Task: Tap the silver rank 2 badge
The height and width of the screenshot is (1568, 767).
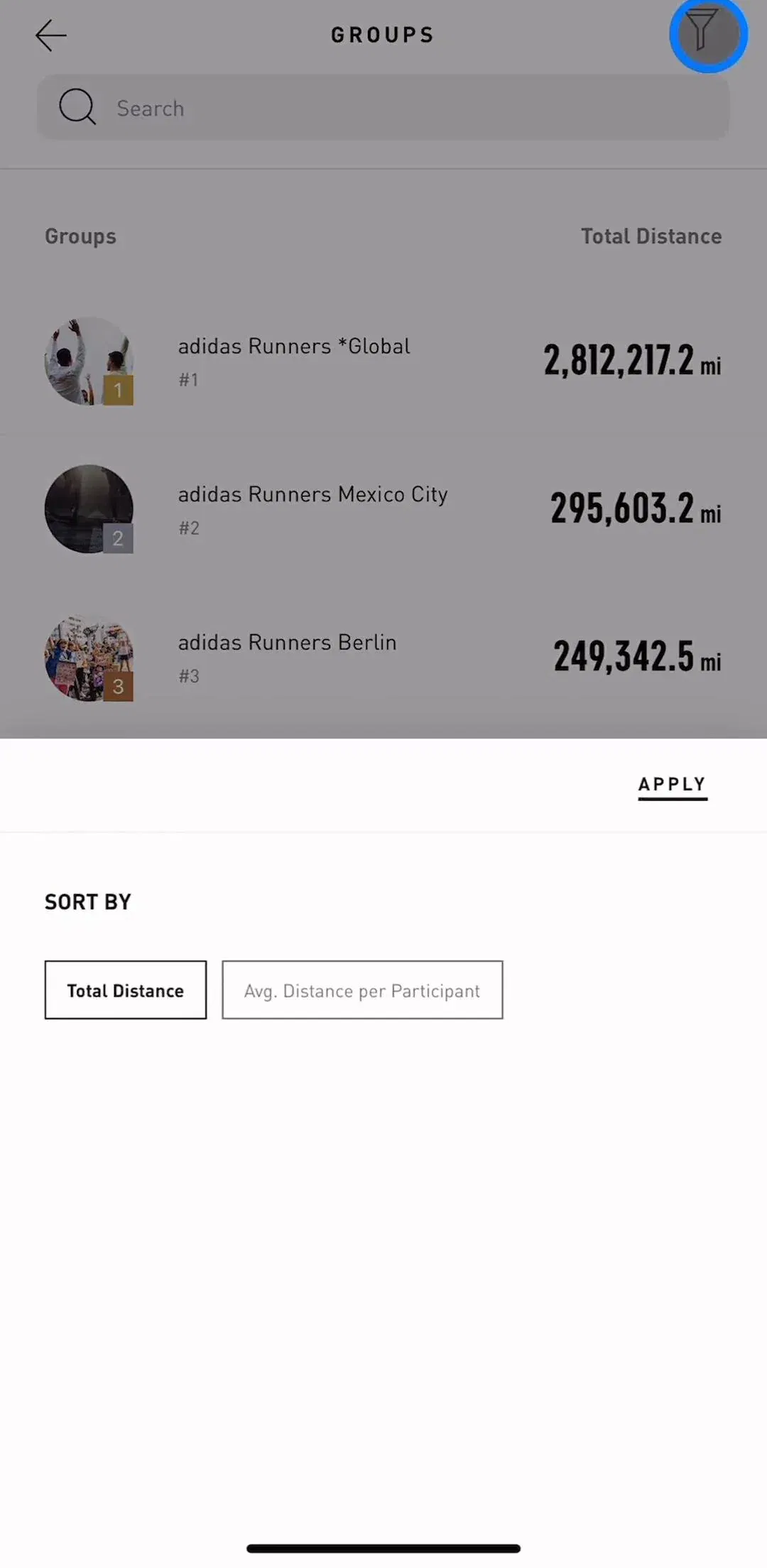Action: (118, 538)
